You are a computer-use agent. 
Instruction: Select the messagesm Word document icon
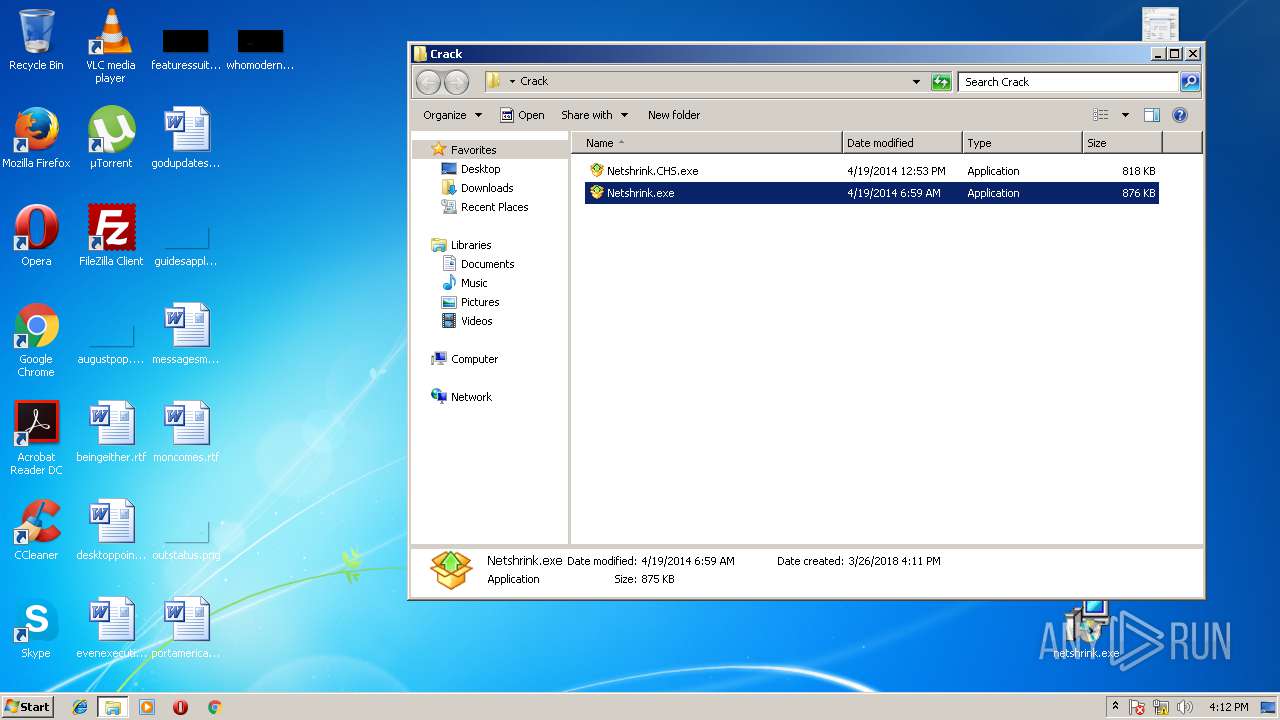(186, 334)
